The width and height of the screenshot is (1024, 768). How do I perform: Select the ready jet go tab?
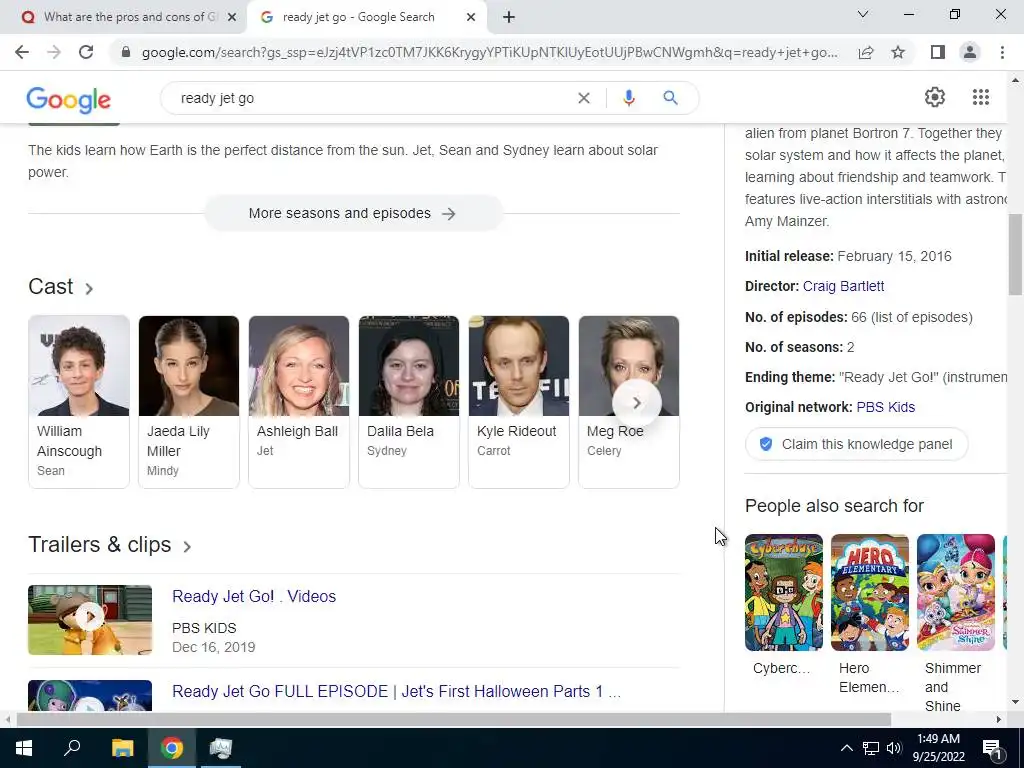[367, 17]
